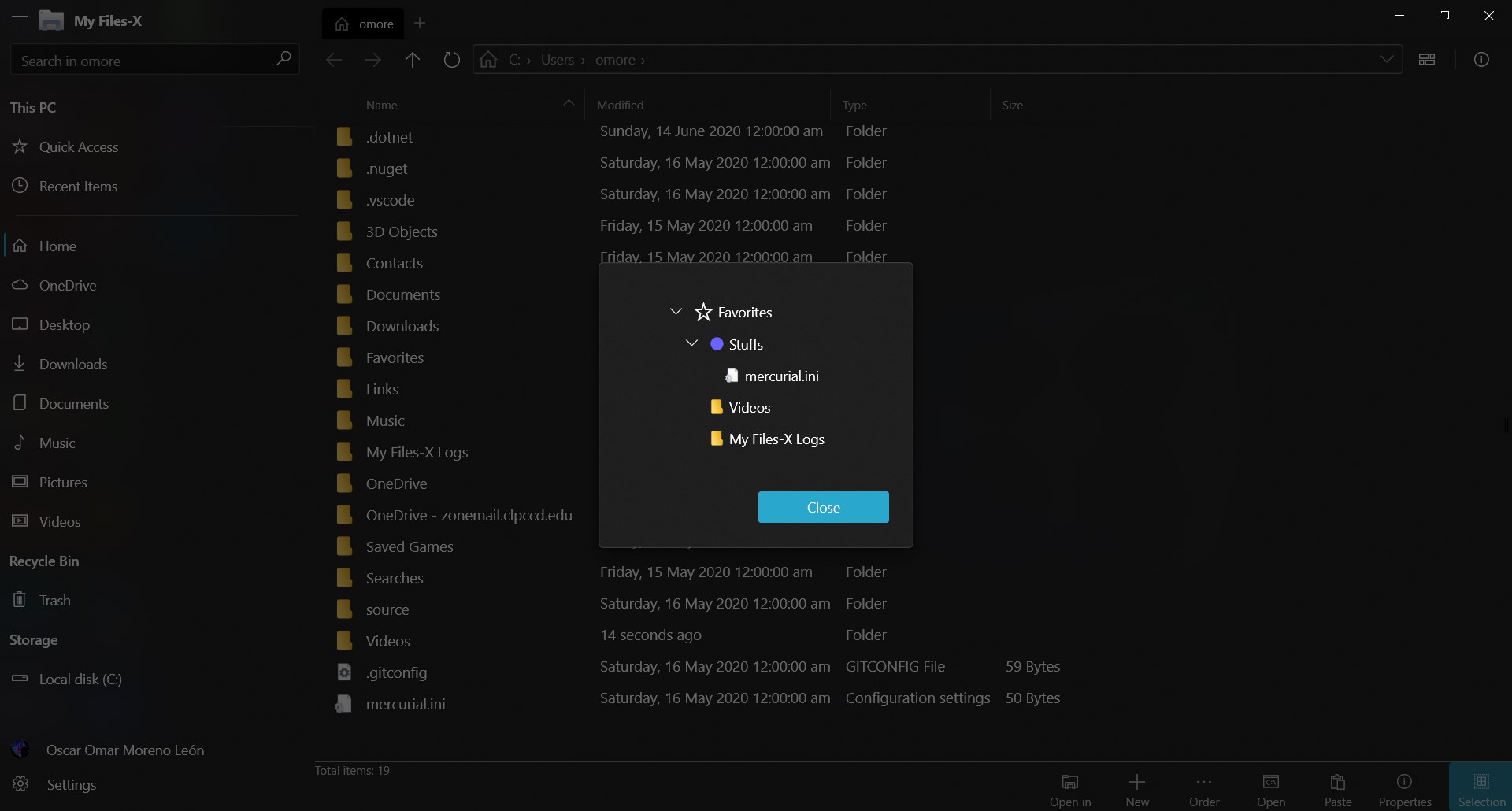This screenshot has height=811, width=1512.
Task: Open the app info panel
Action: (1483, 59)
